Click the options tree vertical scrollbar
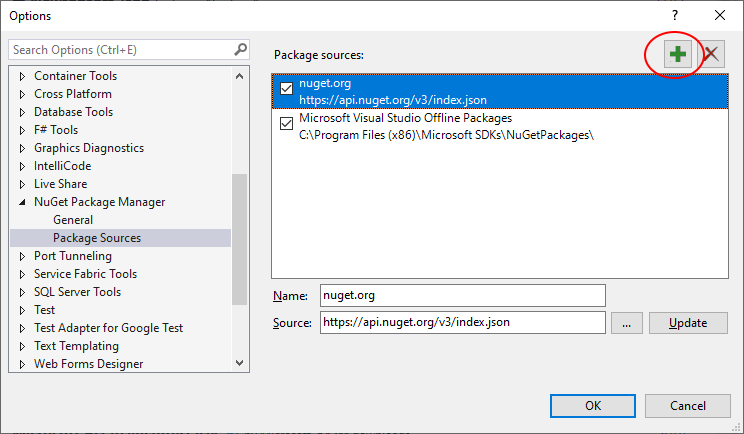Image resolution: width=744 pixels, height=434 pixels. click(239, 240)
